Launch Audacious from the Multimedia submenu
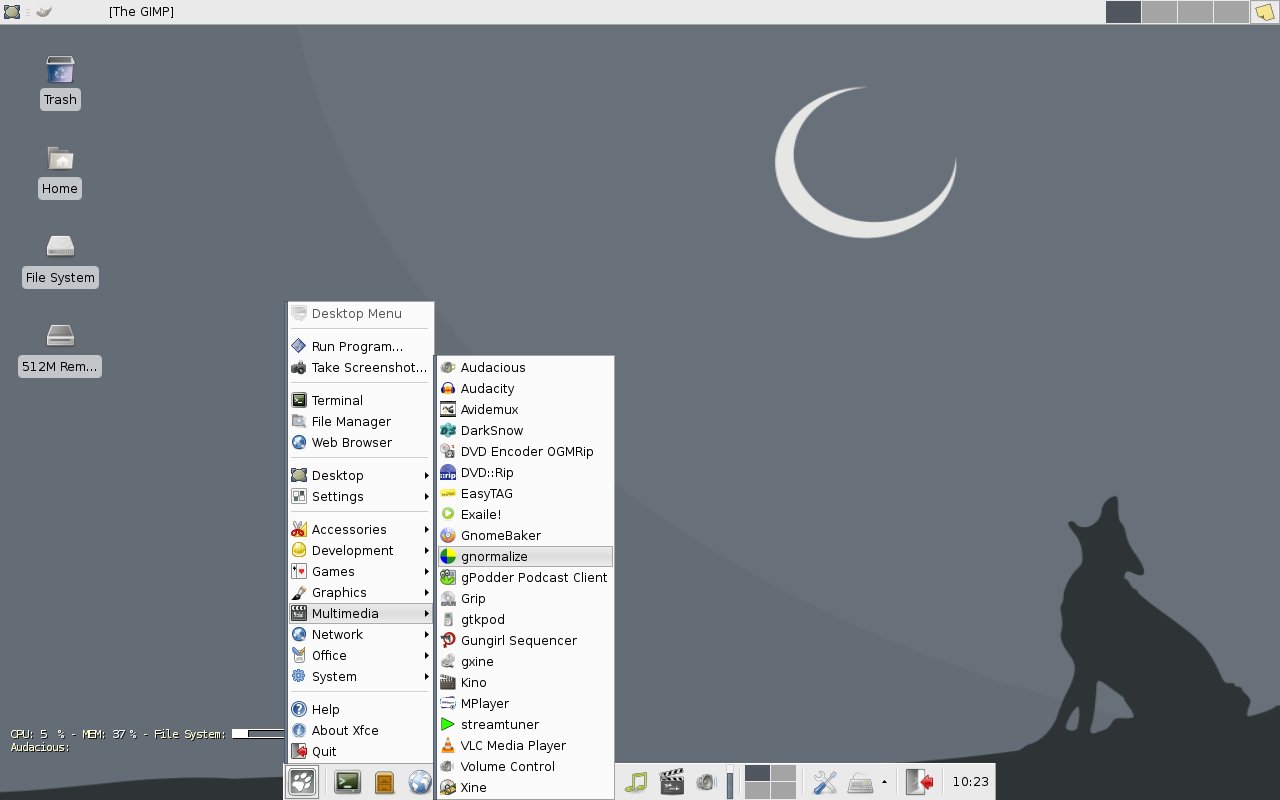The image size is (1280, 800). pos(525,367)
